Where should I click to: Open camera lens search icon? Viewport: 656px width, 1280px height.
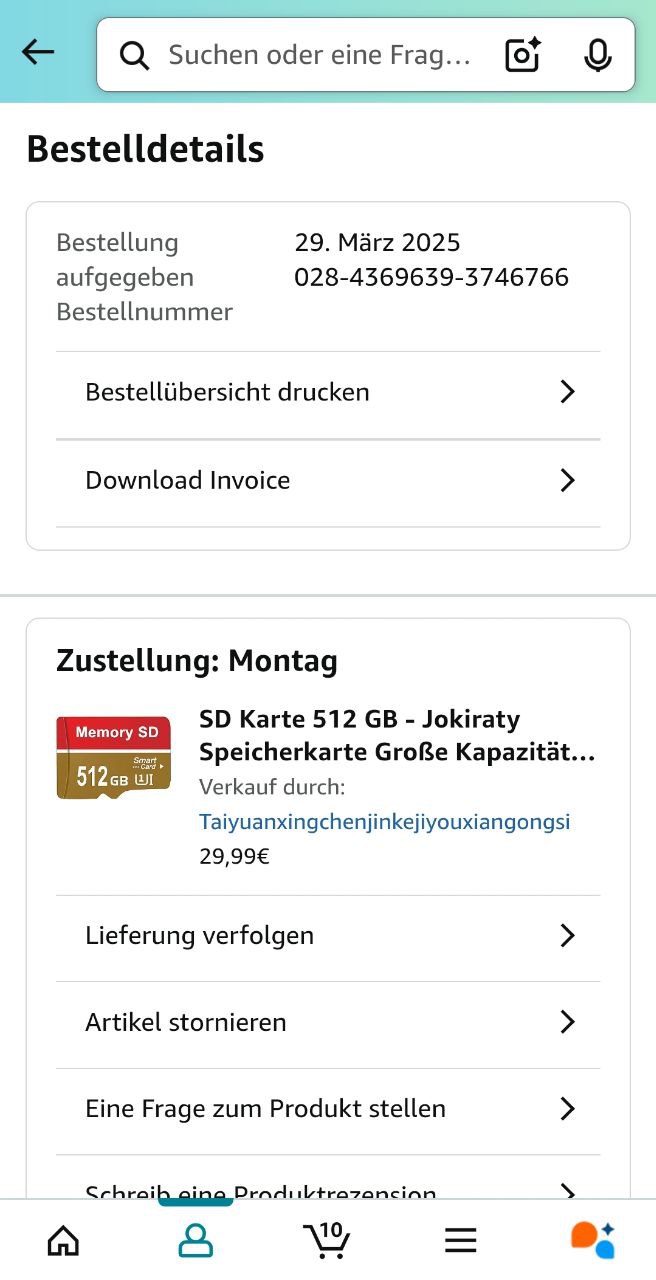click(x=523, y=55)
